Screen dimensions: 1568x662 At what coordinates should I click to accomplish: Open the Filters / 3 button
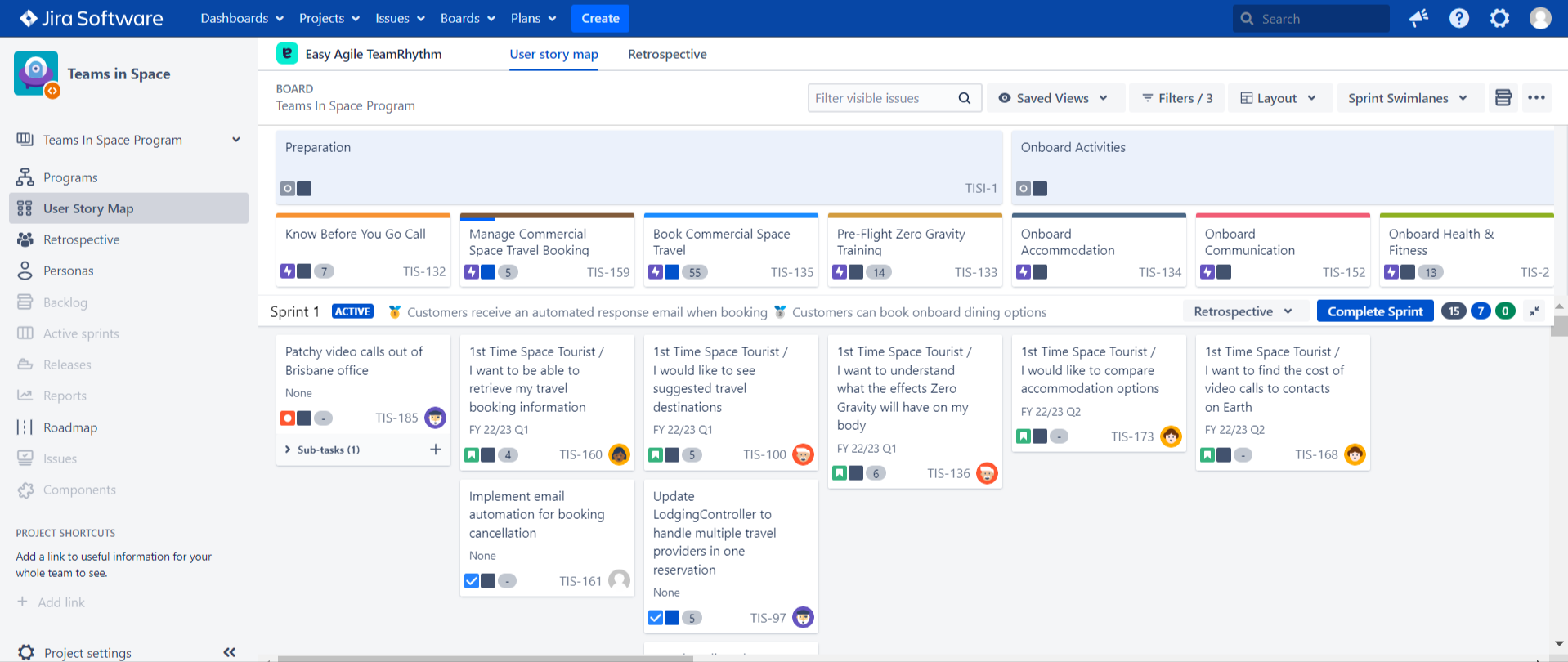click(1177, 98)
